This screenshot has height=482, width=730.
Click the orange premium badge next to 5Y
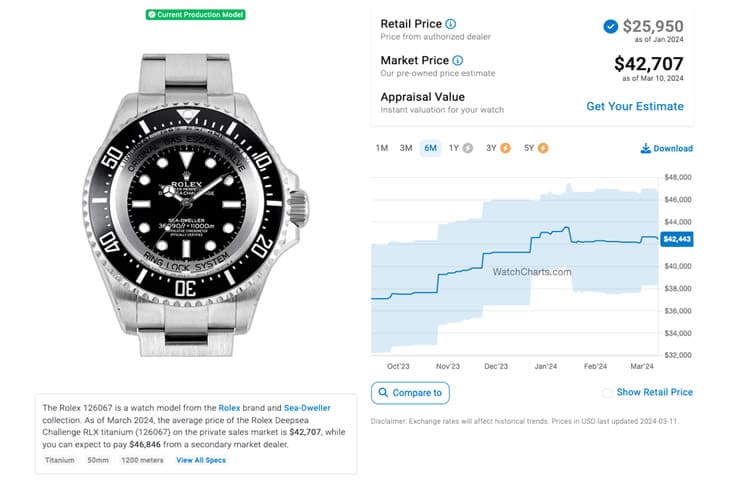point(543,148)
